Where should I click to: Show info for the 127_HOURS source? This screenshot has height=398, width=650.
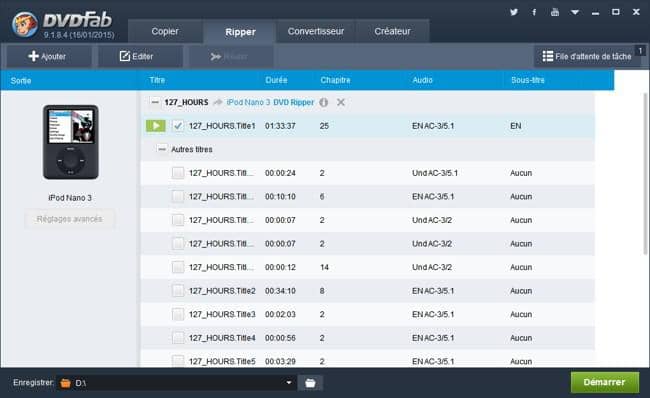(x=324, y=102)
